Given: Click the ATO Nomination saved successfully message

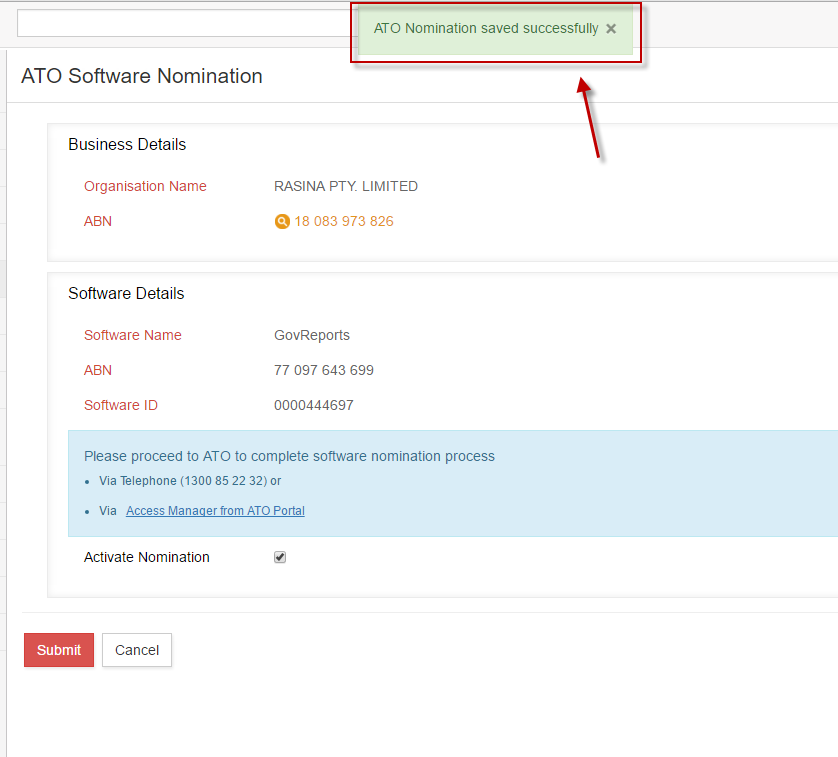Looking at the screenshot, I should [x=485, y=29].
